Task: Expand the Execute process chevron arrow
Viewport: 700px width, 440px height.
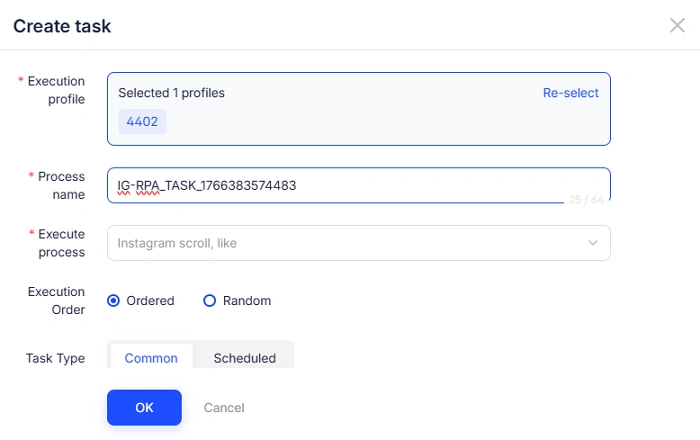Action: click(x=593, y=243)
